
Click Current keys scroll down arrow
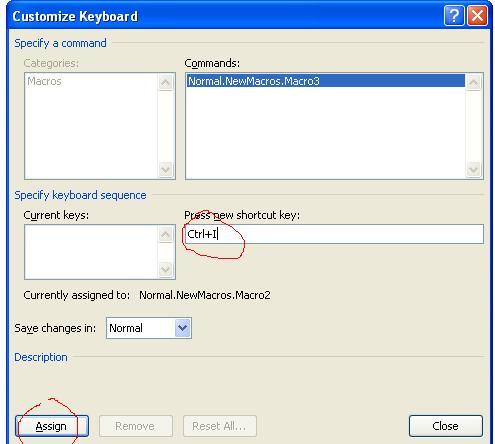pyautogui.click(x=166, y=269)
